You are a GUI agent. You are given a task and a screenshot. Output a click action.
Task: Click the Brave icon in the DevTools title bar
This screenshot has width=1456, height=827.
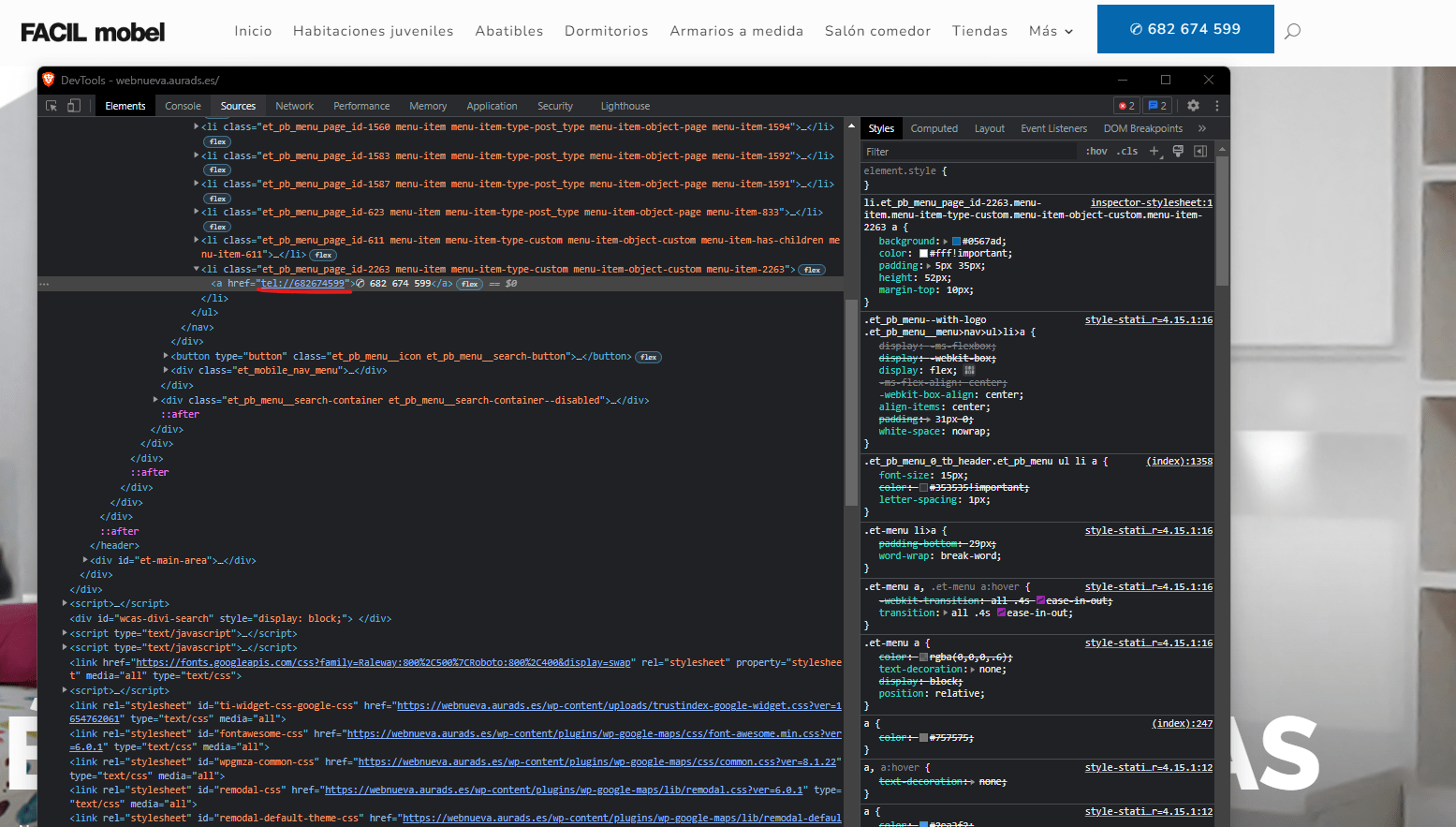[x=50, y=80]
